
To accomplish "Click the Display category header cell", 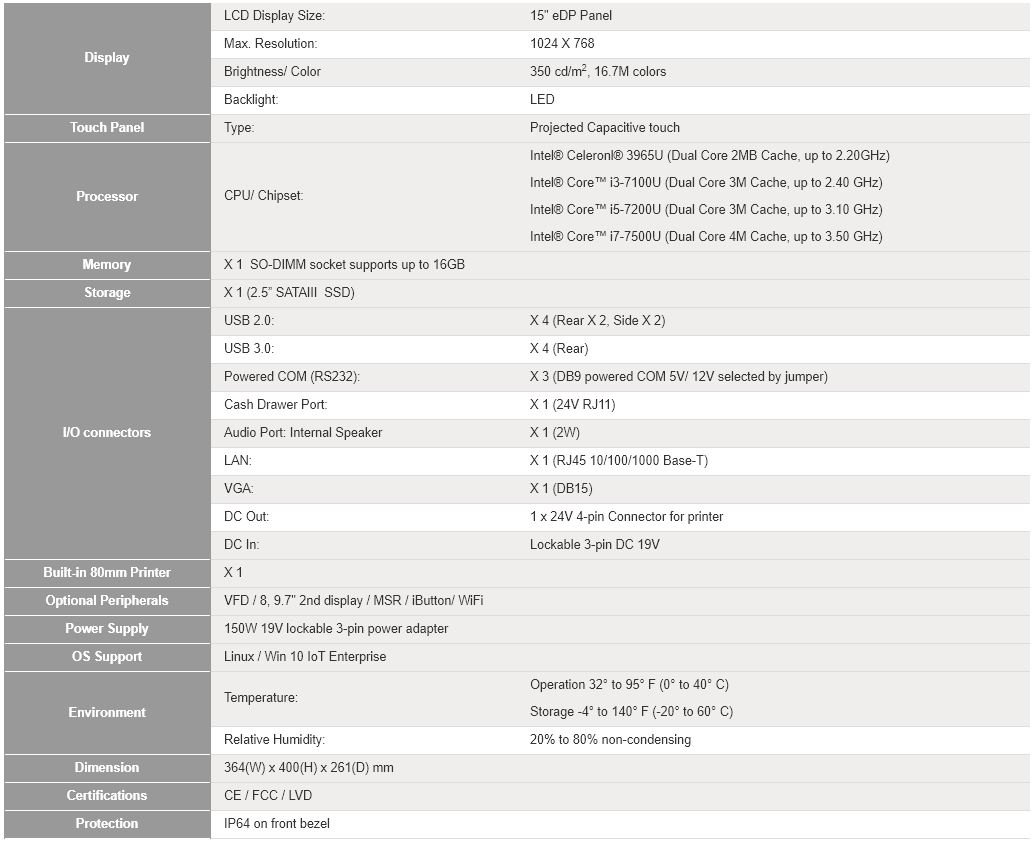I will coord(107,58).
